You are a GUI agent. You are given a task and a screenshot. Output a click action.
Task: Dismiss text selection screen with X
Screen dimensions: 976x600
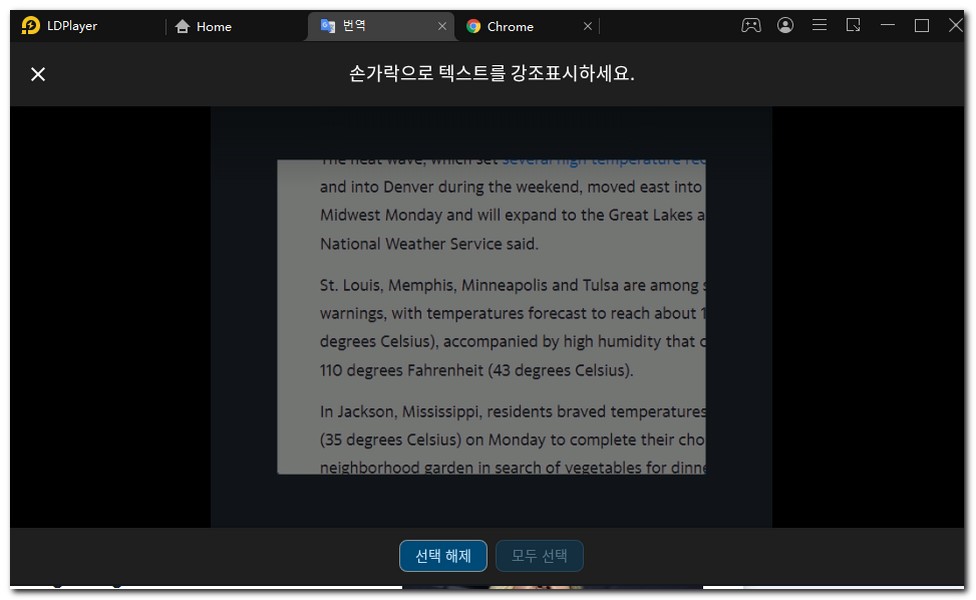pos(38,74)
